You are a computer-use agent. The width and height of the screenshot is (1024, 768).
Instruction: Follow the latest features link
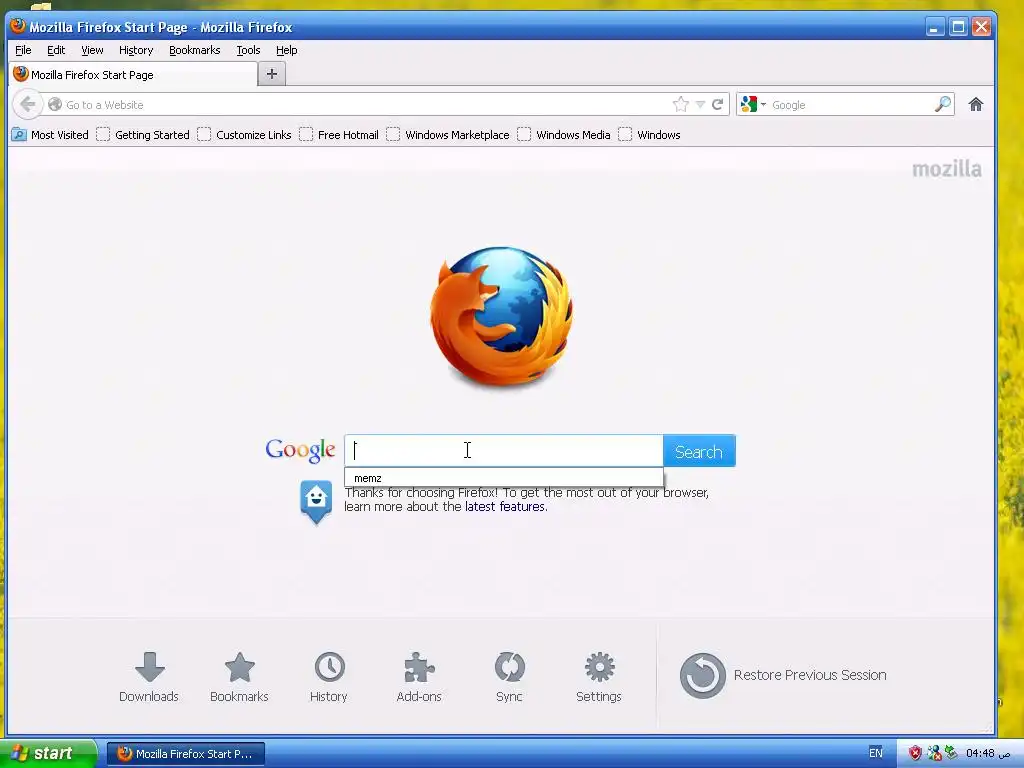(x=505, y=507)
